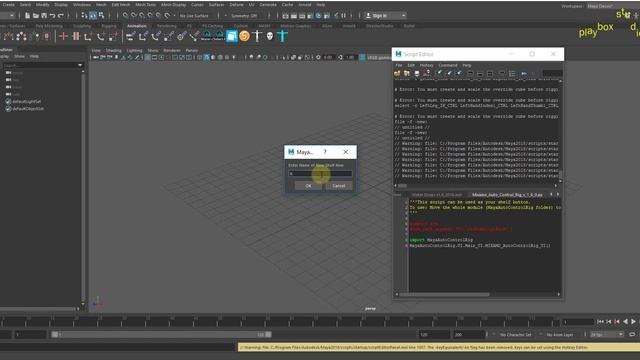The height and width of the screenshot is (360, 640).
Task: Click Cancel in the Maya shelf name dialog
Action: point(338,186)
